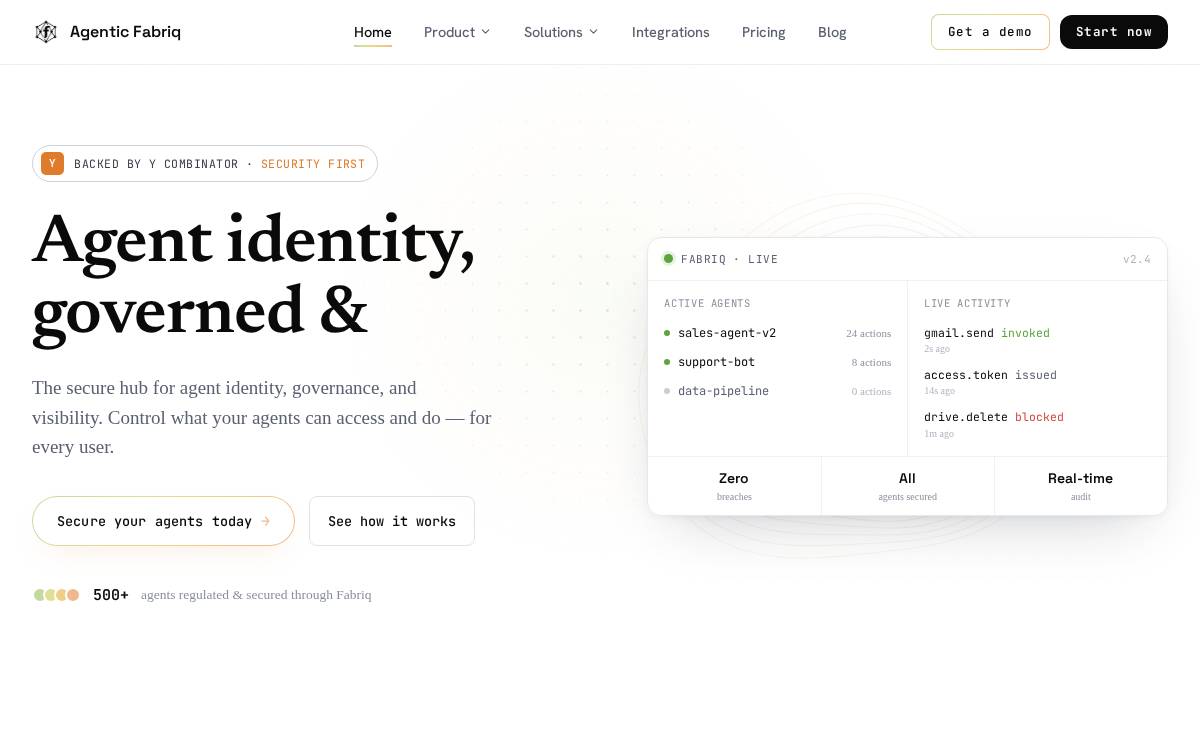The height and width of the screenshot is (750, 1200).
Task: Click the green status dot beside sales-agent-v2
Action: tap(667, 333)
